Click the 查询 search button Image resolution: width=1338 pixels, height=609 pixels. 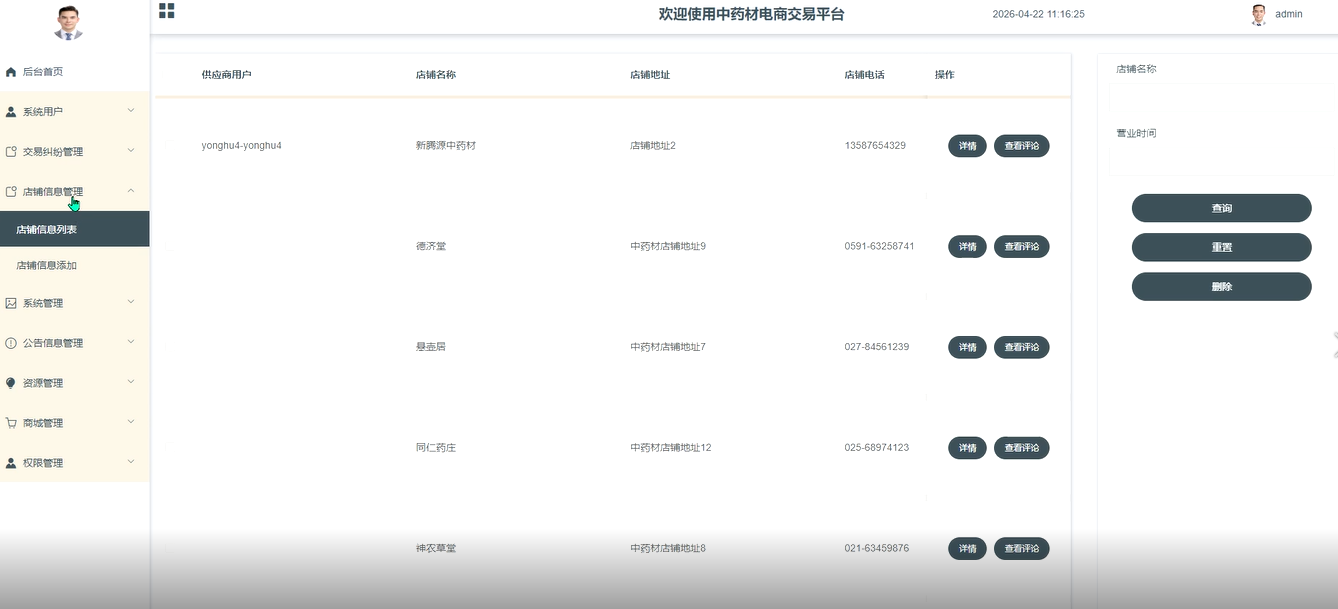[x=1221, y=208]
